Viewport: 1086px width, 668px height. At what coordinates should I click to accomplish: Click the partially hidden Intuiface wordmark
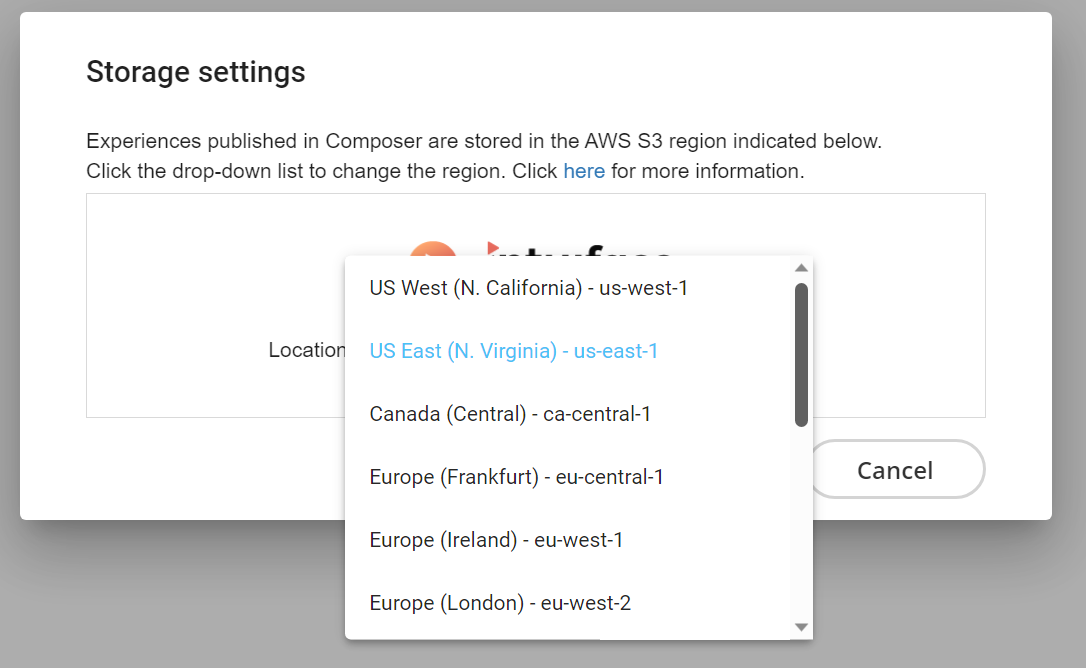click(579, 249)
